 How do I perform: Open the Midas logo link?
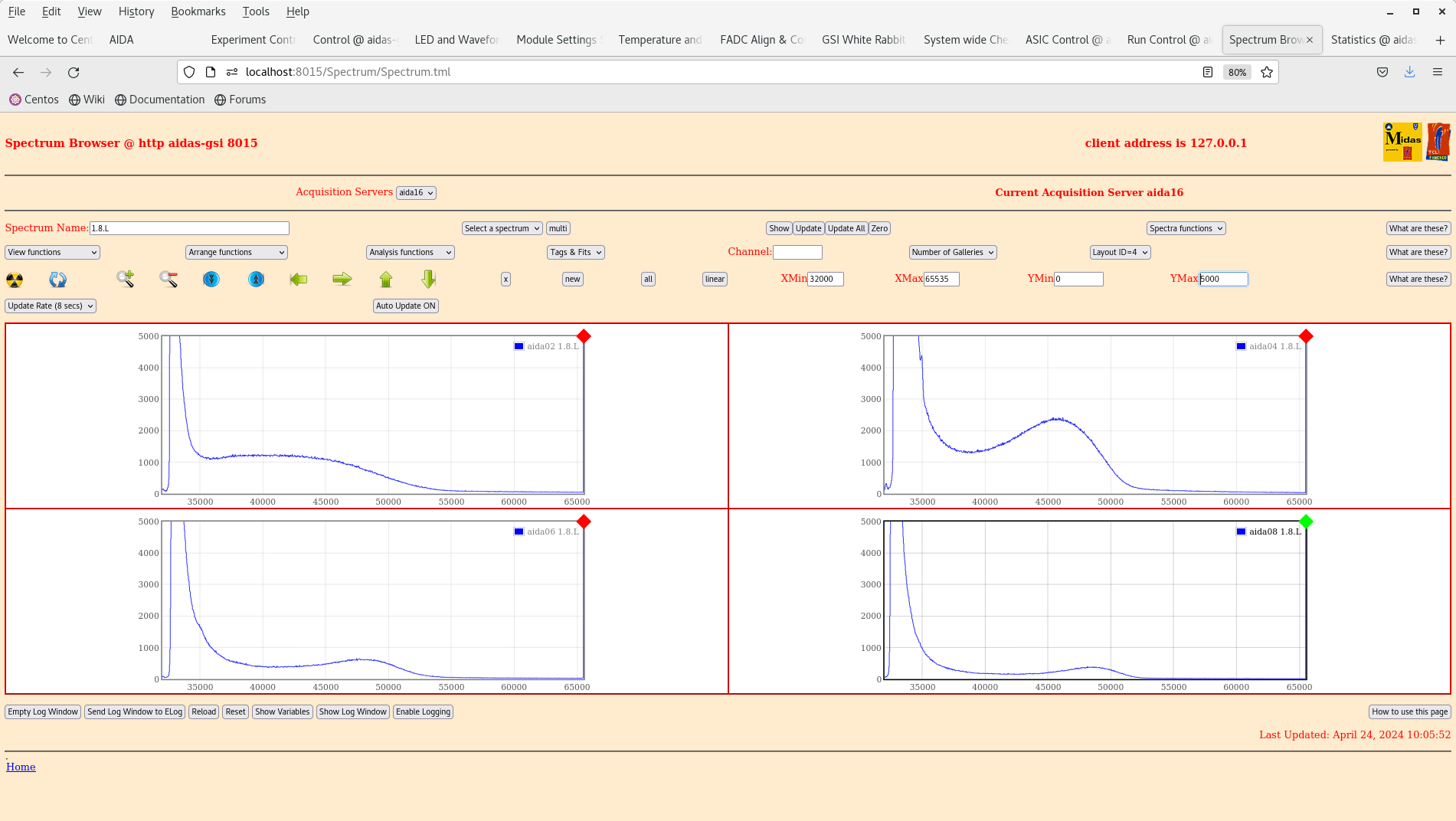(x=1402, y=142)
